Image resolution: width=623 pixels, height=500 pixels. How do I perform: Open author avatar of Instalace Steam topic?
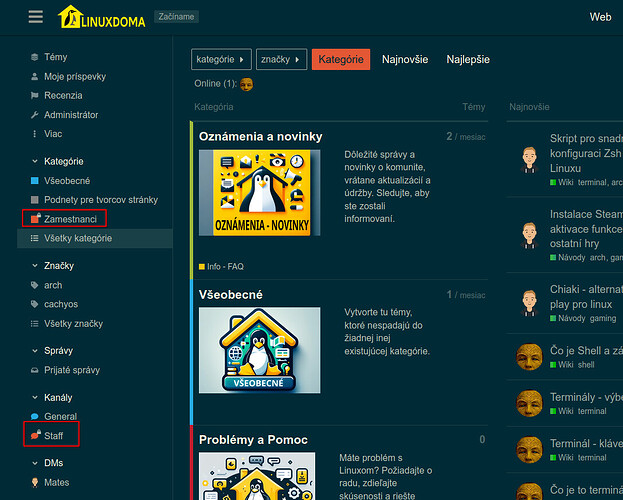(x=529, y=235)
